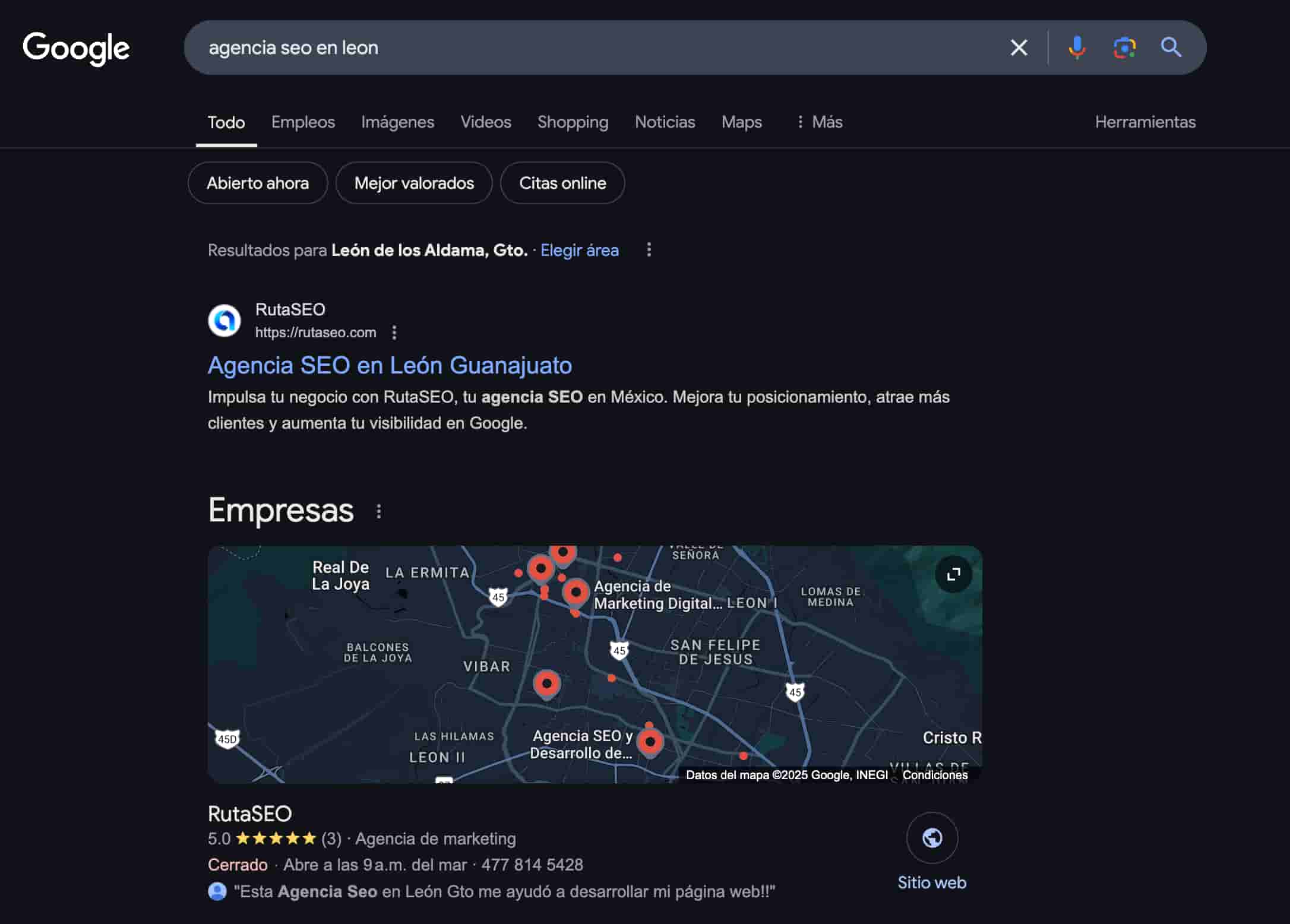Click the RutaSEO review quote text
1290x924 pixels.
pyautogui.click(x=505, y=892)
